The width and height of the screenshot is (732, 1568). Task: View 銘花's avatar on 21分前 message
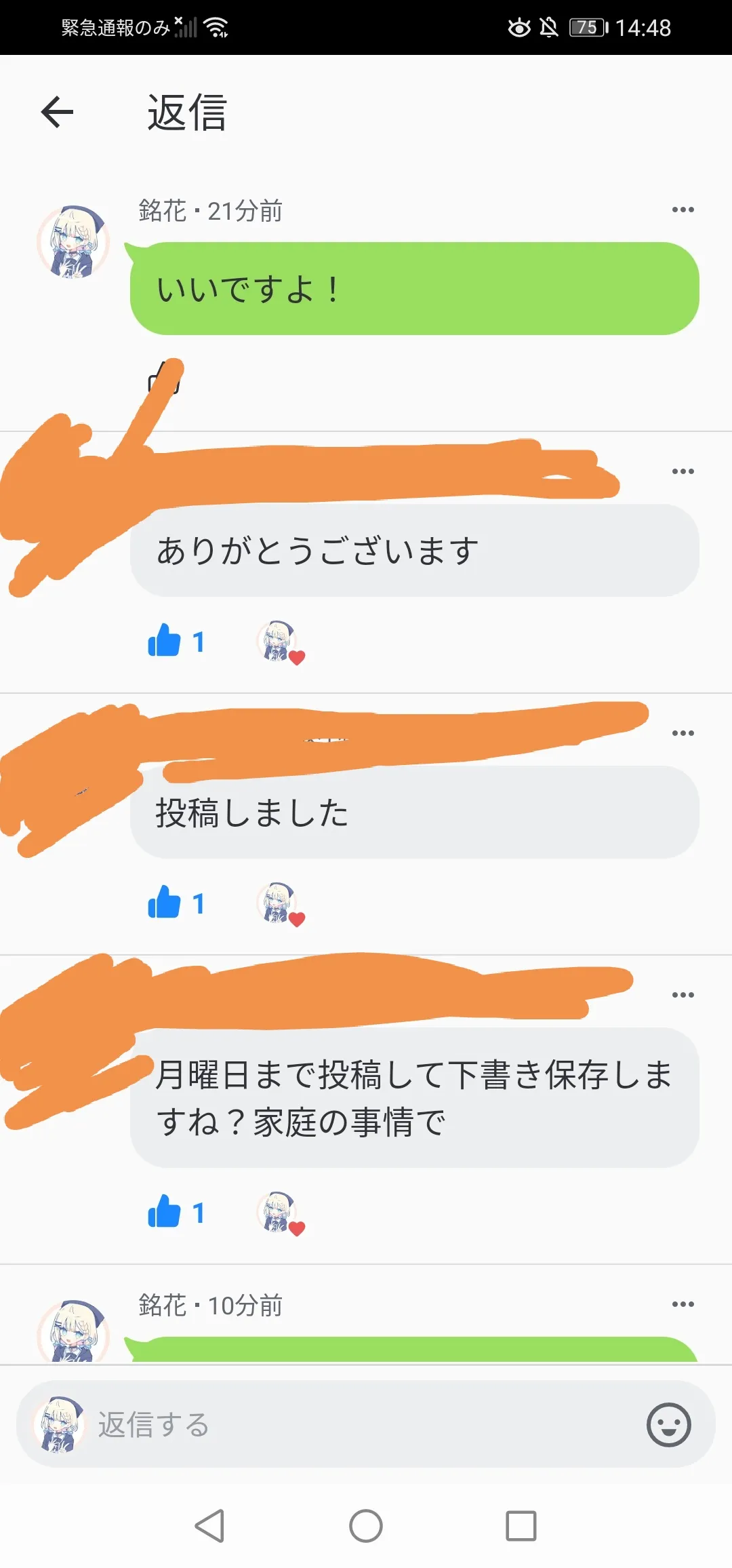click(73, 242)
